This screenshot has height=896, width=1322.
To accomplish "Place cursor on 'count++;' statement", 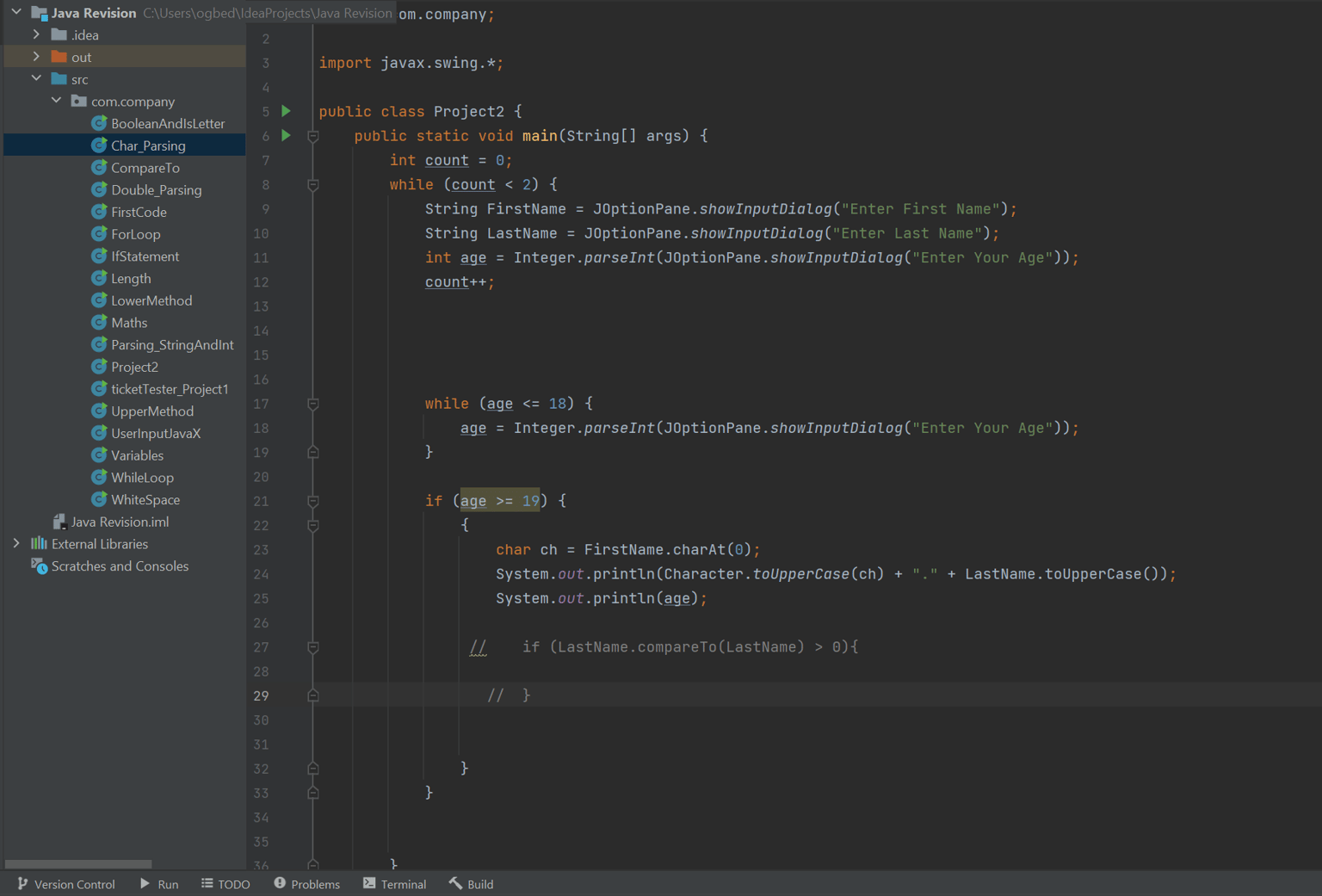I will click(x=460, y=282).
